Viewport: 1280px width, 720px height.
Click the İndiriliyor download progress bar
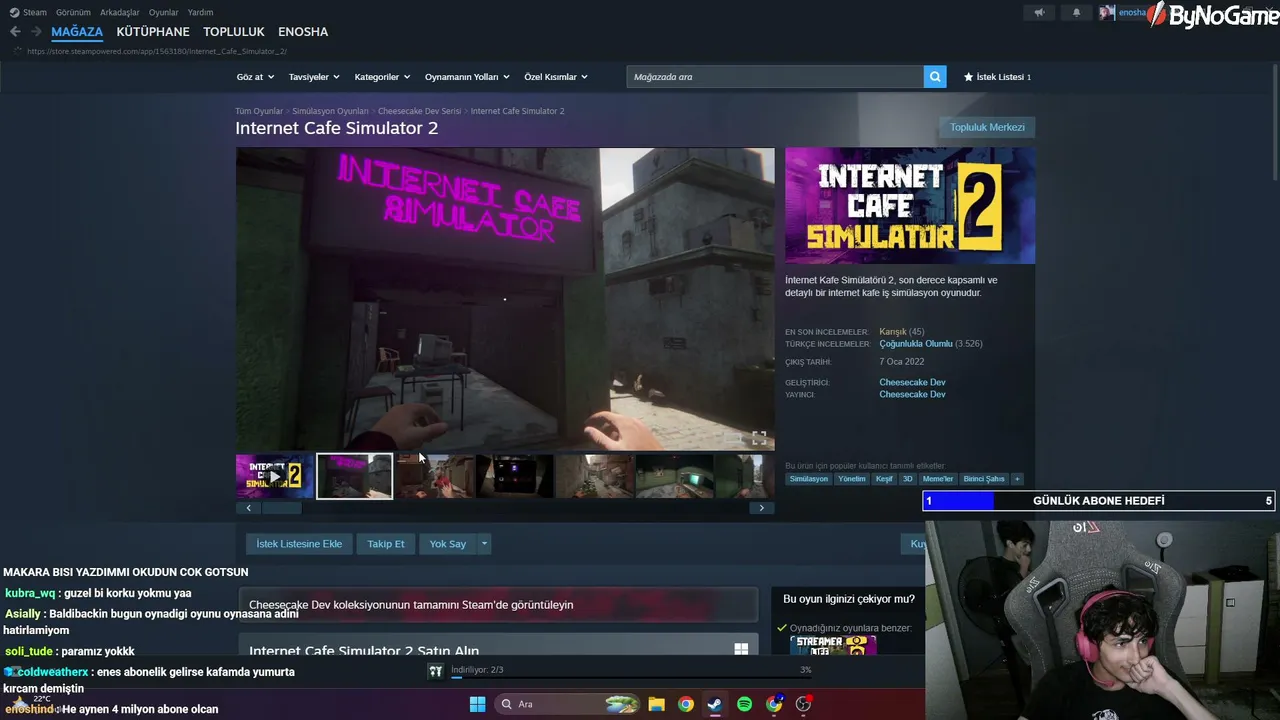click(x=631, y=677)
